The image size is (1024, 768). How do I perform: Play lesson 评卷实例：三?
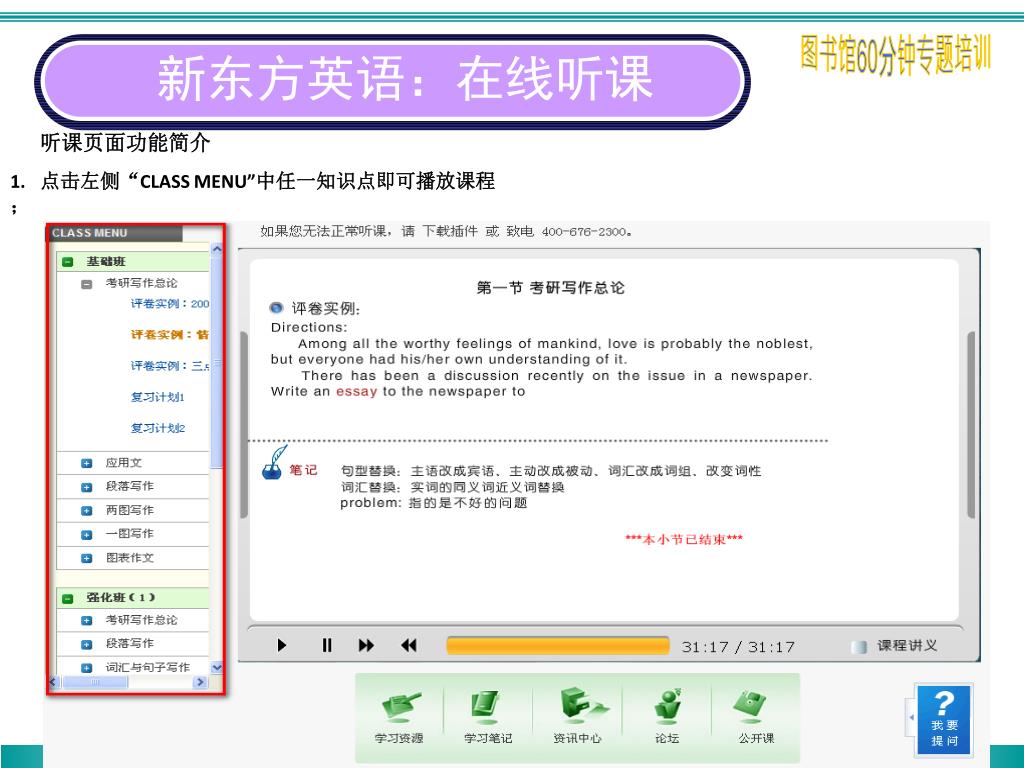[x=170, y=366]
